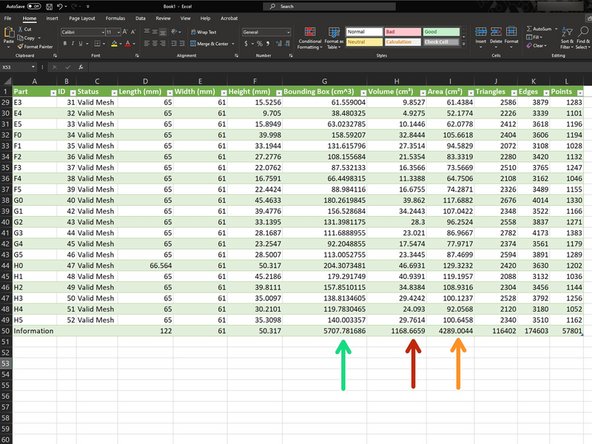Click Top Align icon
Viewport: 592px width, 444px height.
[x=147, y=32]
